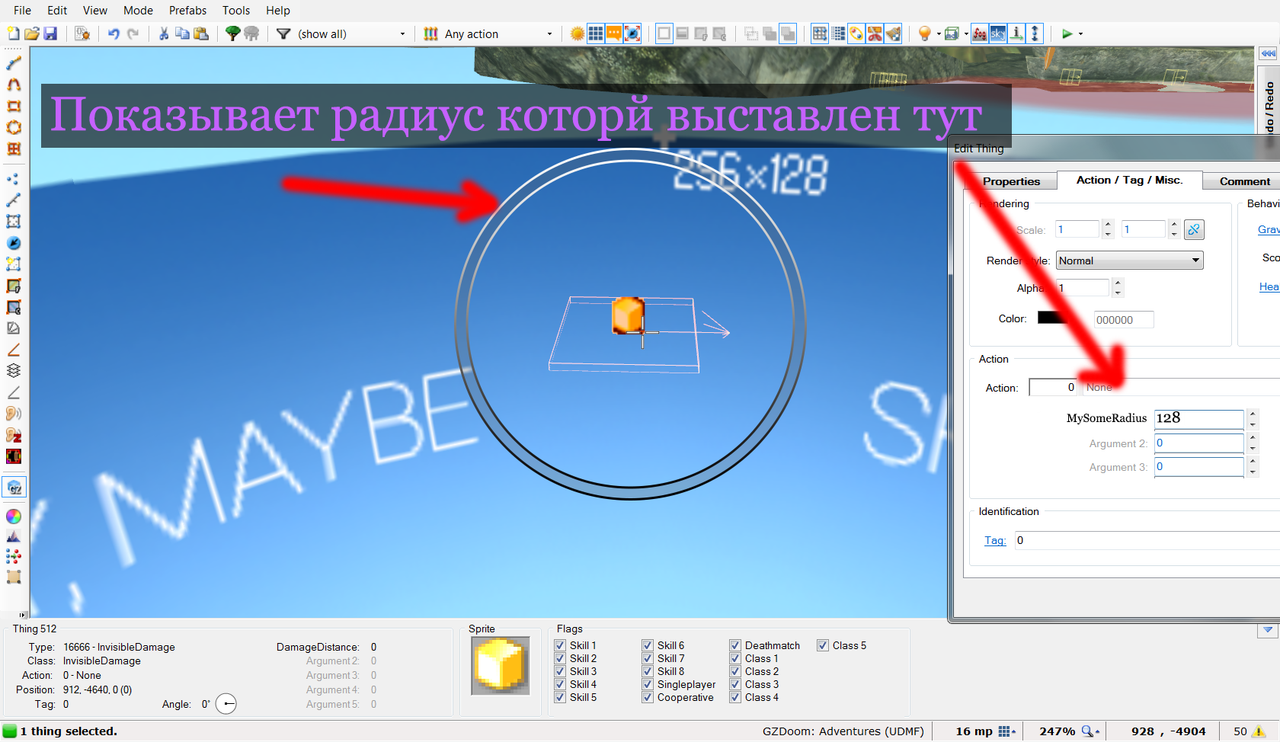The image size is (1280, 742).
Task: Click the clipboard Paste icon
Action: click(x=201, y=33)
